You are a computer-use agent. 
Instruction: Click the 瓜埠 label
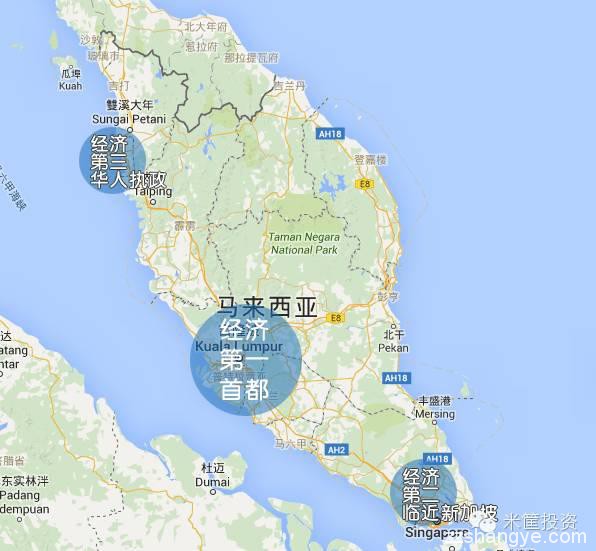point(71,73)
